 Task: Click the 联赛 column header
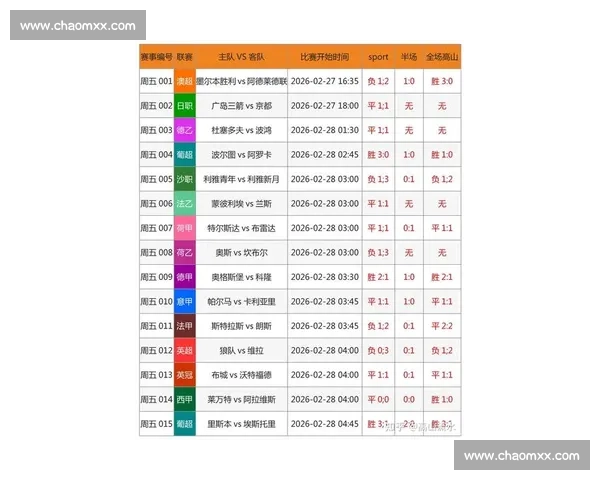click(184, 57)
